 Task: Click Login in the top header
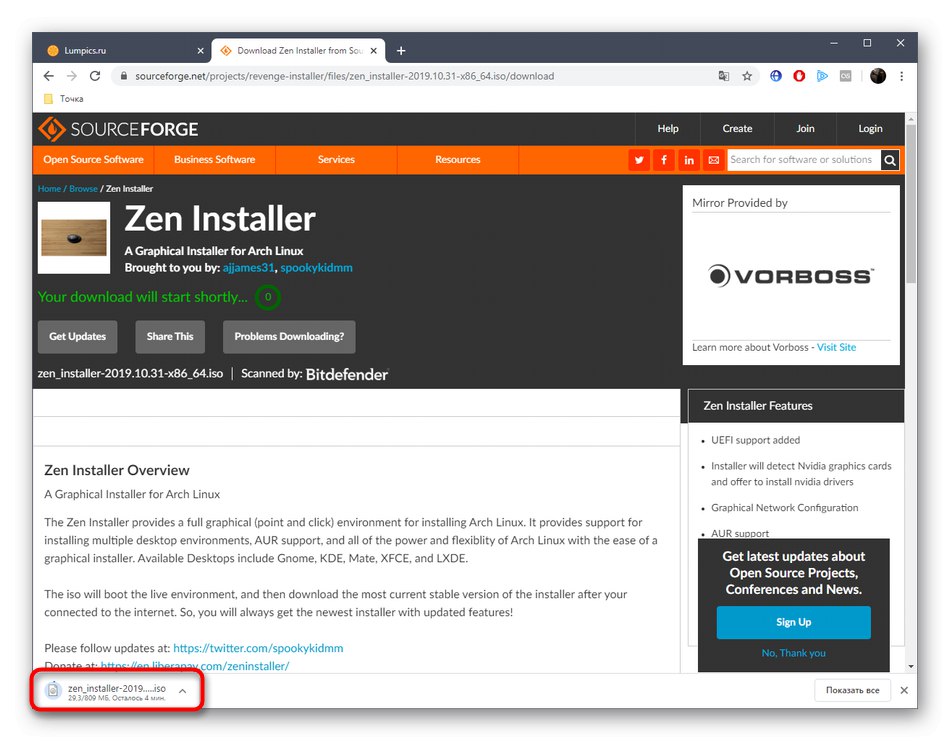pyautogui.click(x=870, y=128)
